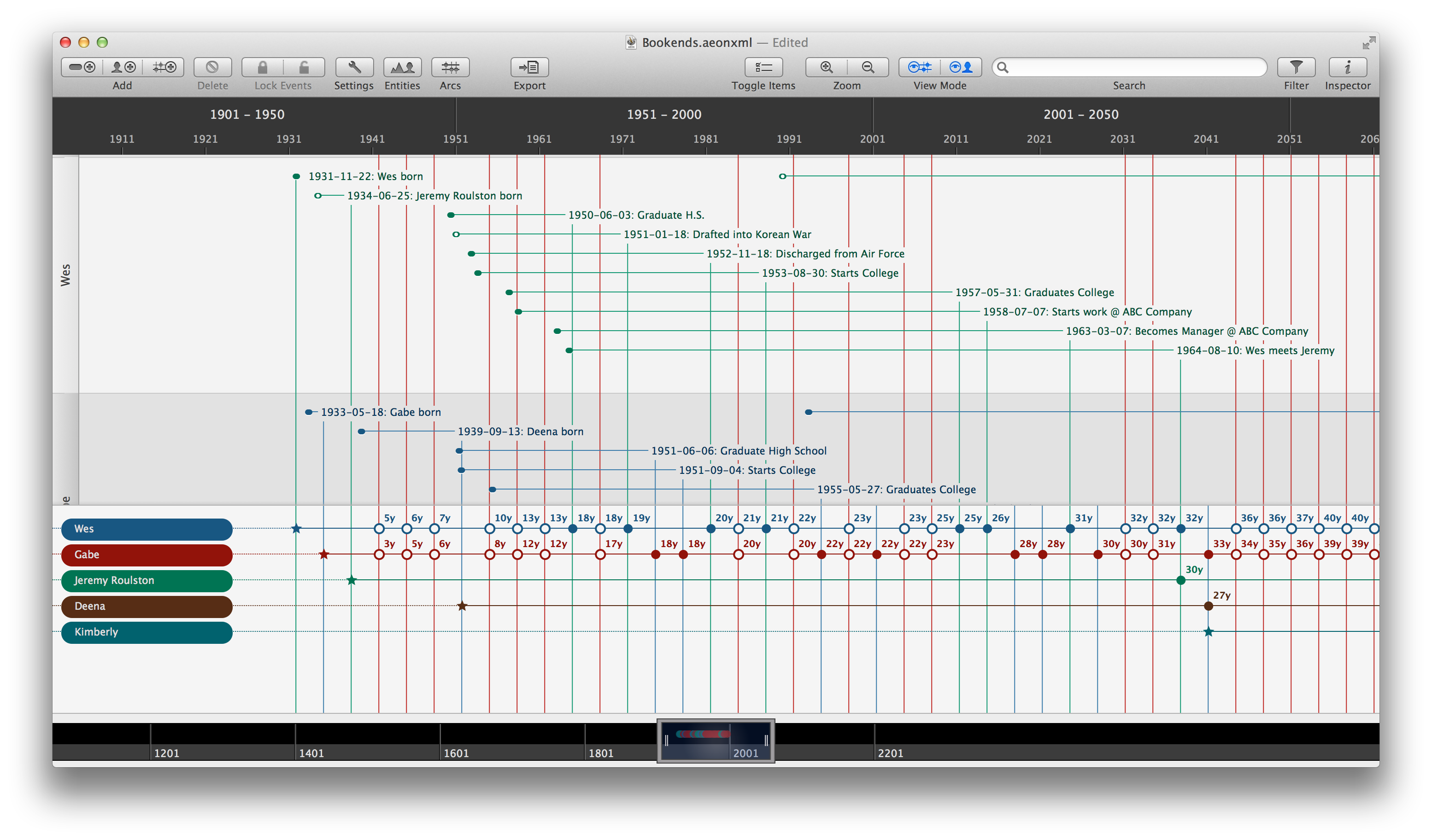This screenshot has height=840, width=1432.
Task: Click the '2001 – 2050' timeline header
Action: [1081, 115]
